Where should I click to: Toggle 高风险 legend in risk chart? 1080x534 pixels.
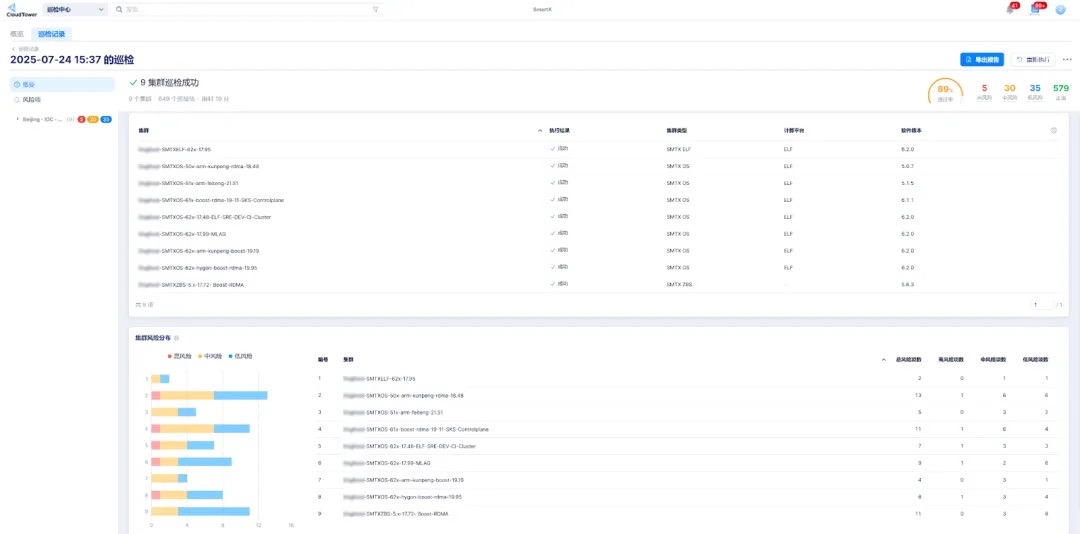click(x=181, y=355)
